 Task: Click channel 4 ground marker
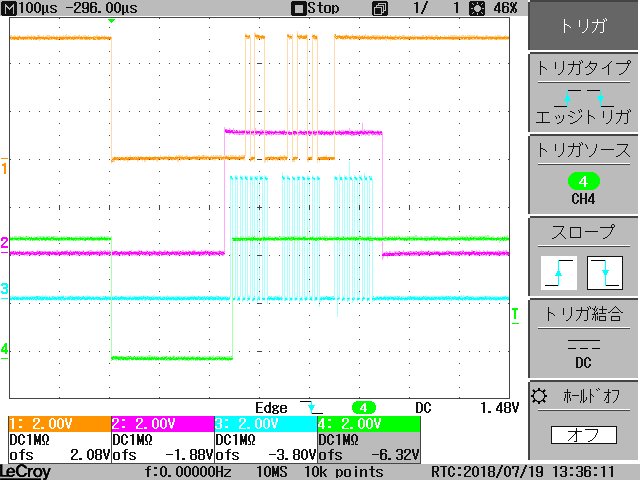tap(4, 350)
